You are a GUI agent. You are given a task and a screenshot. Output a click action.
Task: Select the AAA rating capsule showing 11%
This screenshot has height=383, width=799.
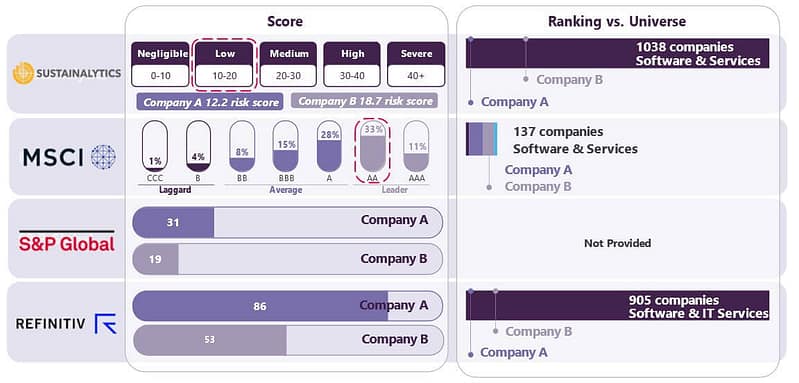click(x=416, y=146)
